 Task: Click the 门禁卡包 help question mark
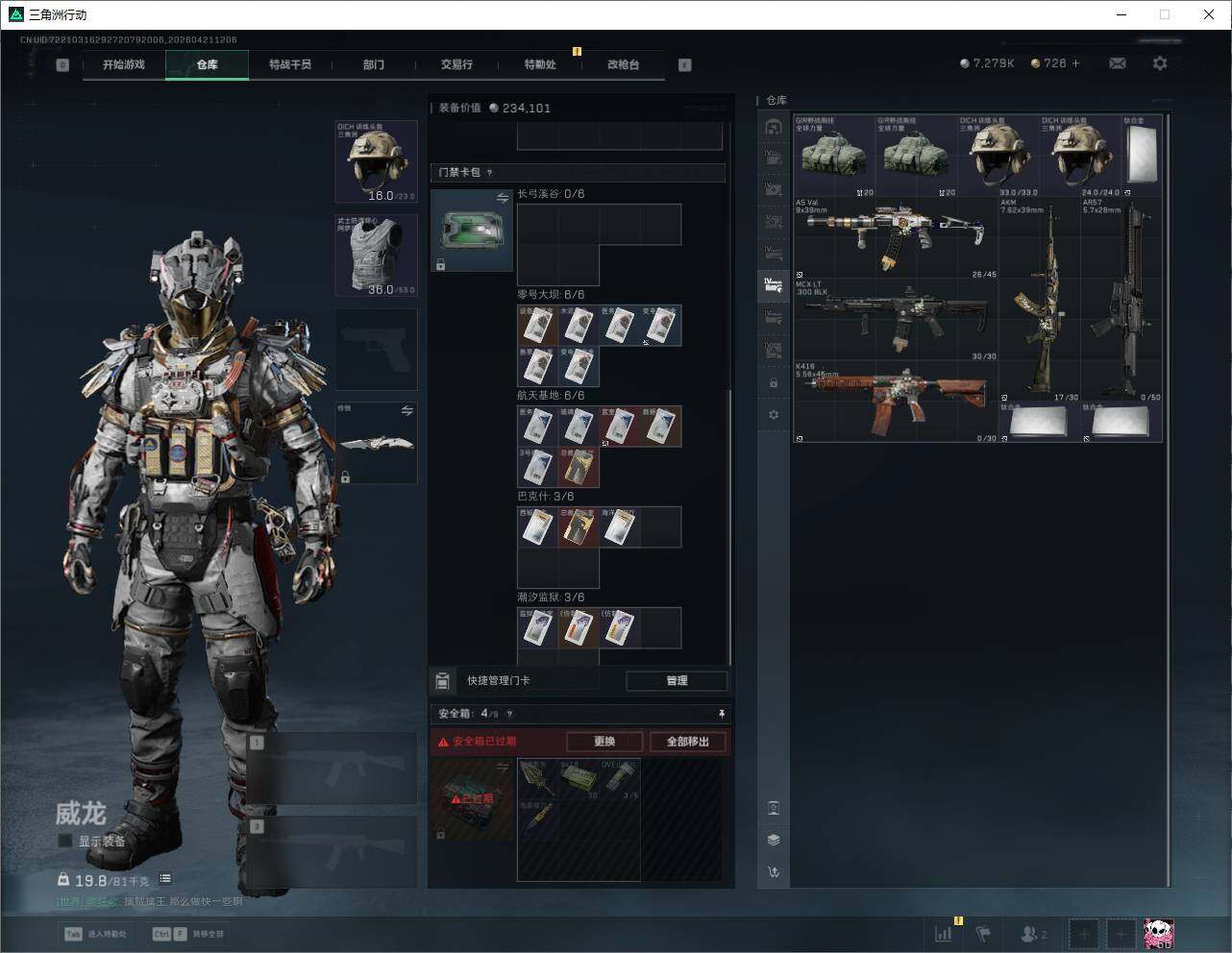[x=489, y=173]
